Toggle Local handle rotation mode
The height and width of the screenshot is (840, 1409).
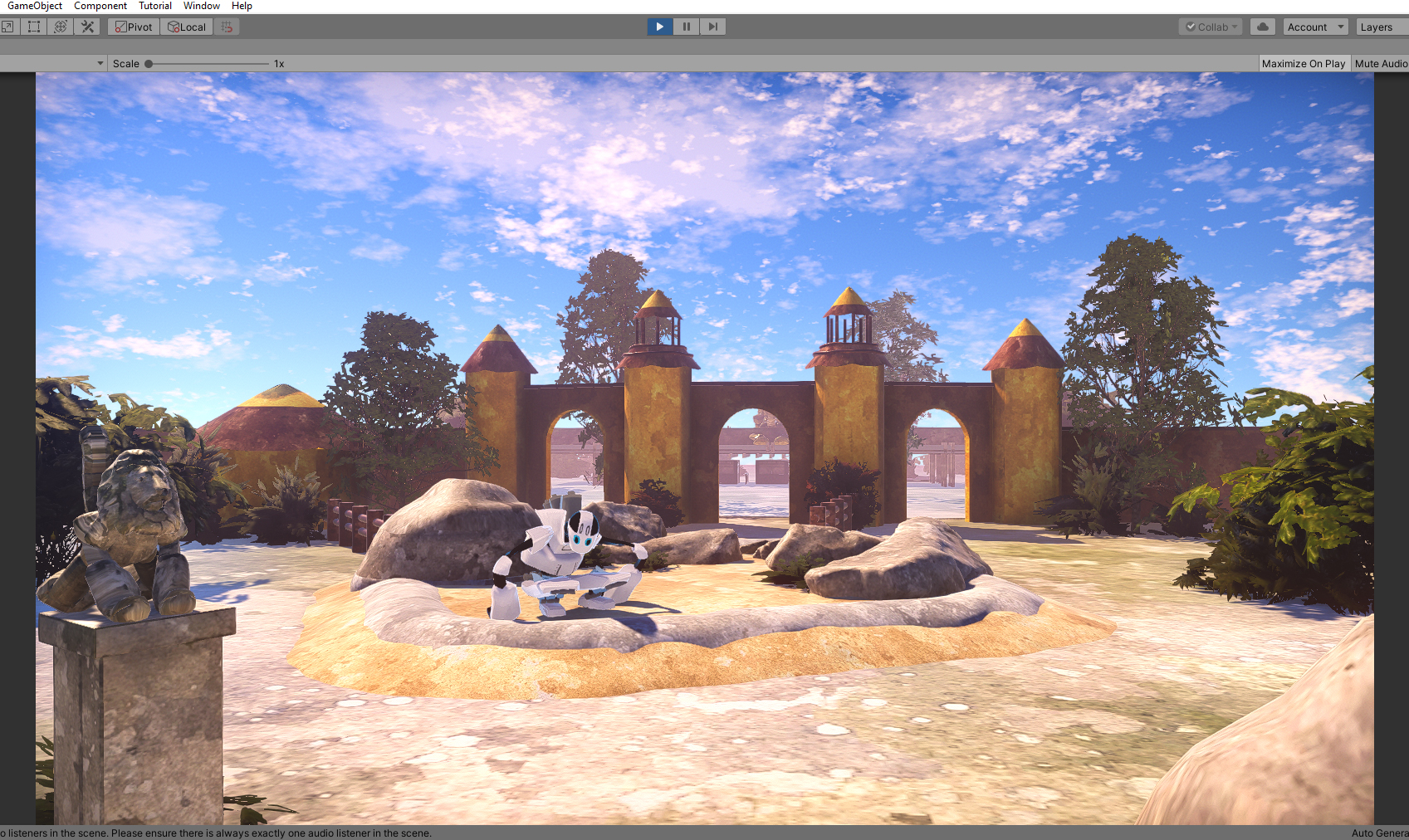[x=187, y=27]
